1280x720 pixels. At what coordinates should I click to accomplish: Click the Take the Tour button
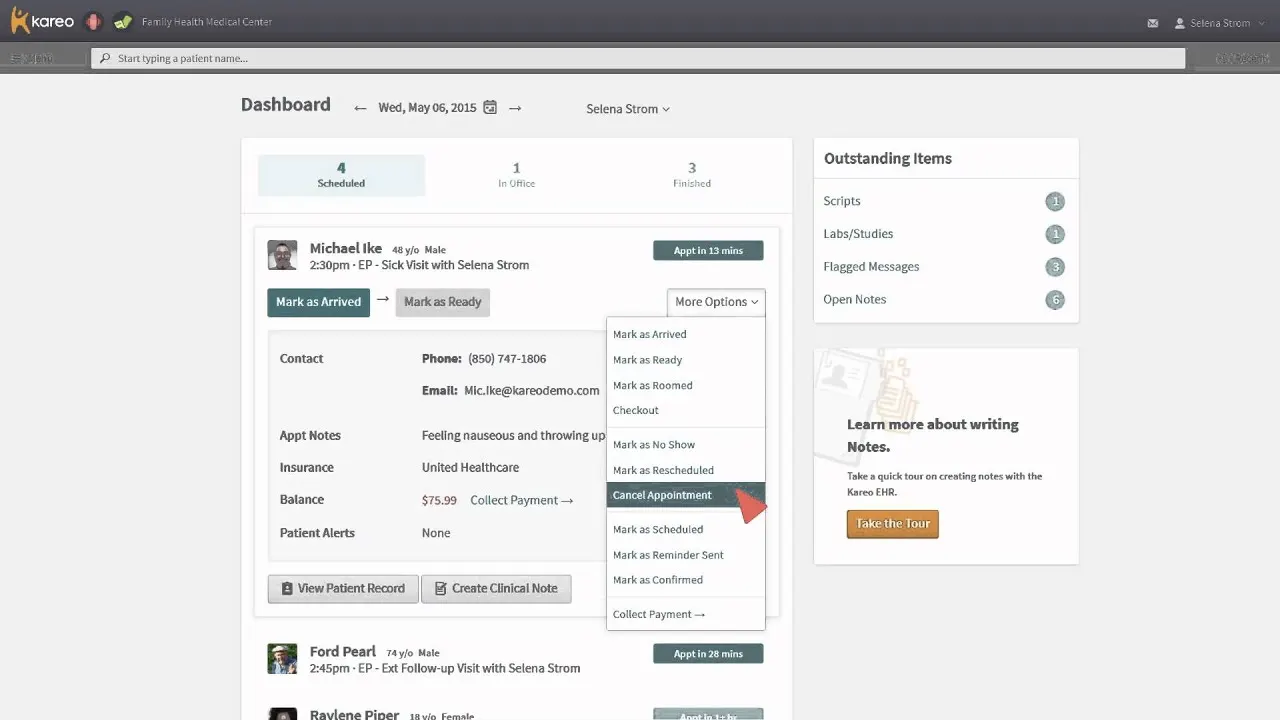point(892,523)
